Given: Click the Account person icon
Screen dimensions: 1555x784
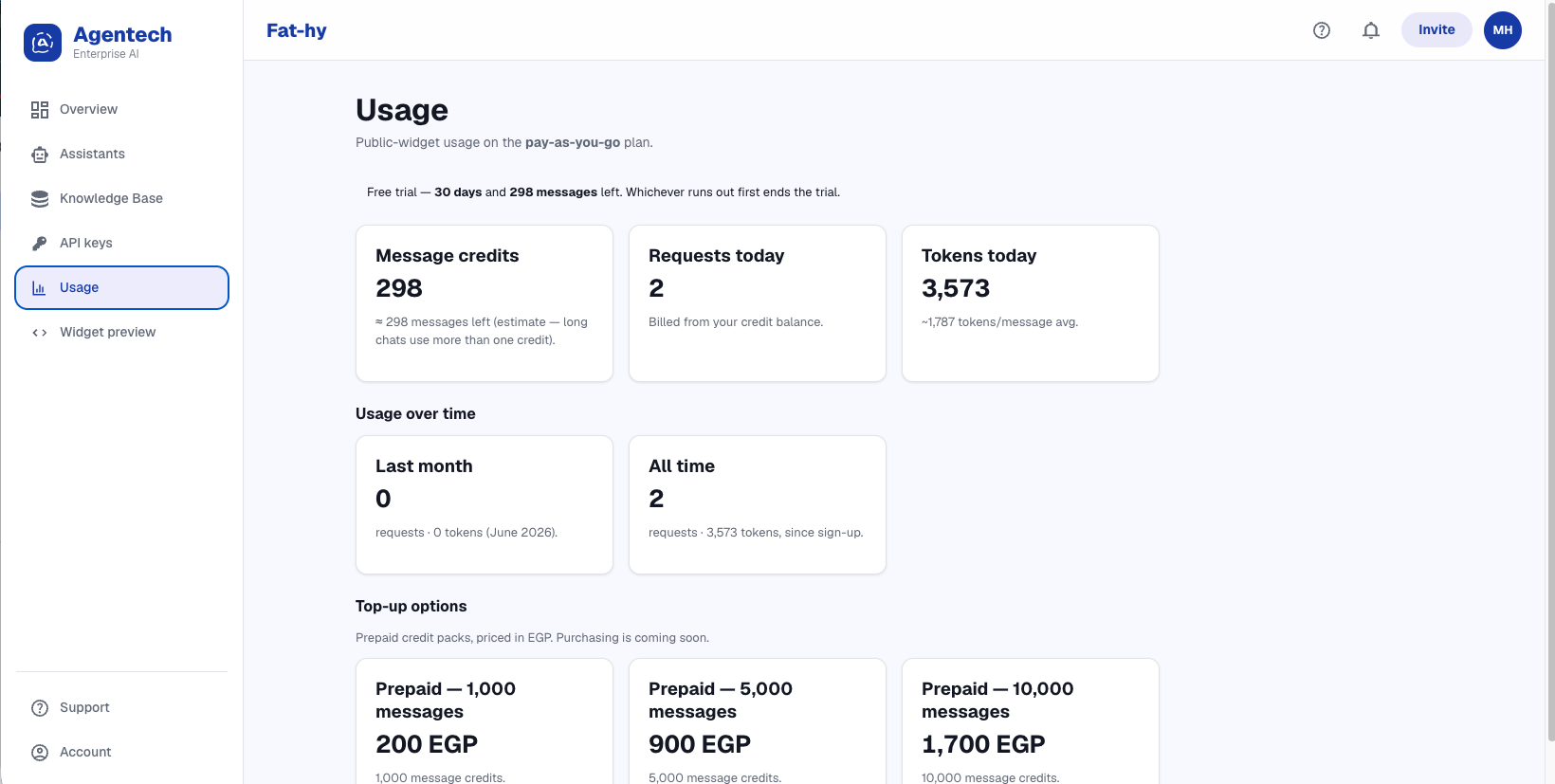Looking at the screenshot, I should tap(40, 753).
